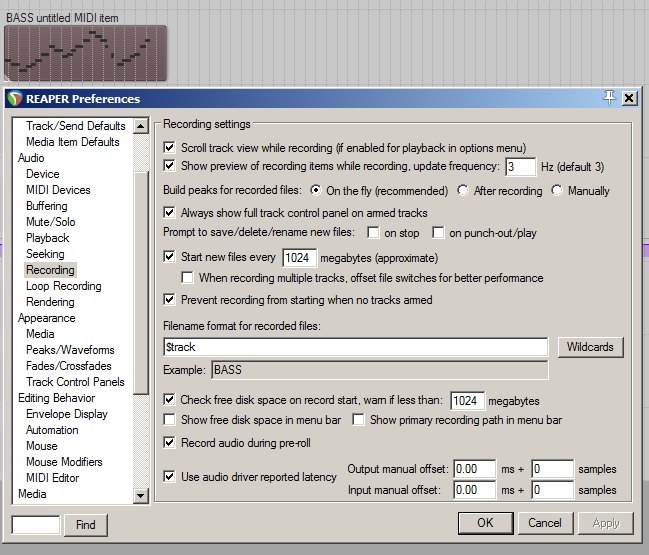This screenshot has width=649, height=555.
Task: Enable prompt to save on stop
Action: [373, 233]
